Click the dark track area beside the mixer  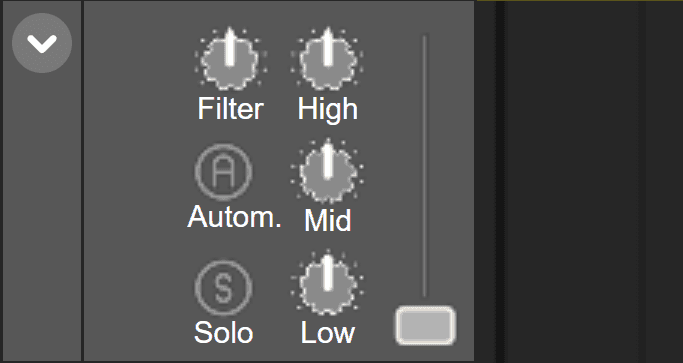(x=579, y=181)
